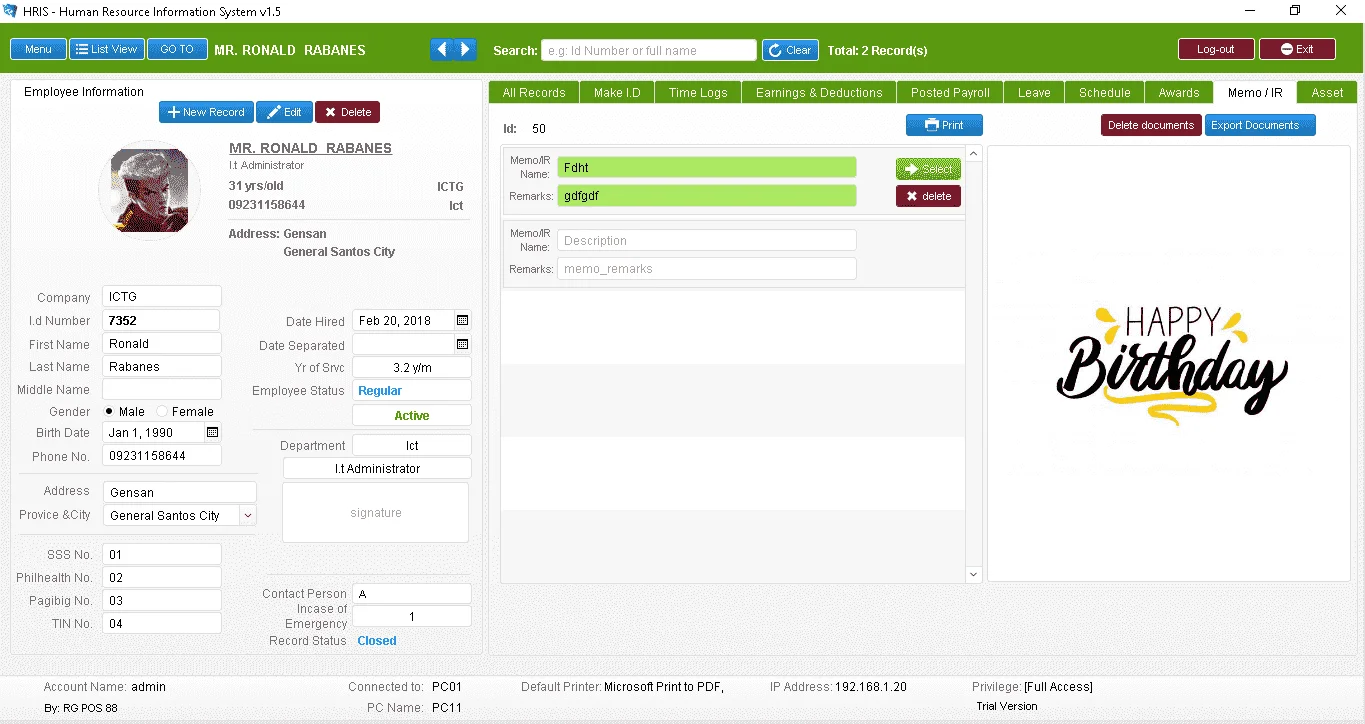
Task: Click the empty Middle Name field
Action: pyautogui.click(x=161, y=389)
